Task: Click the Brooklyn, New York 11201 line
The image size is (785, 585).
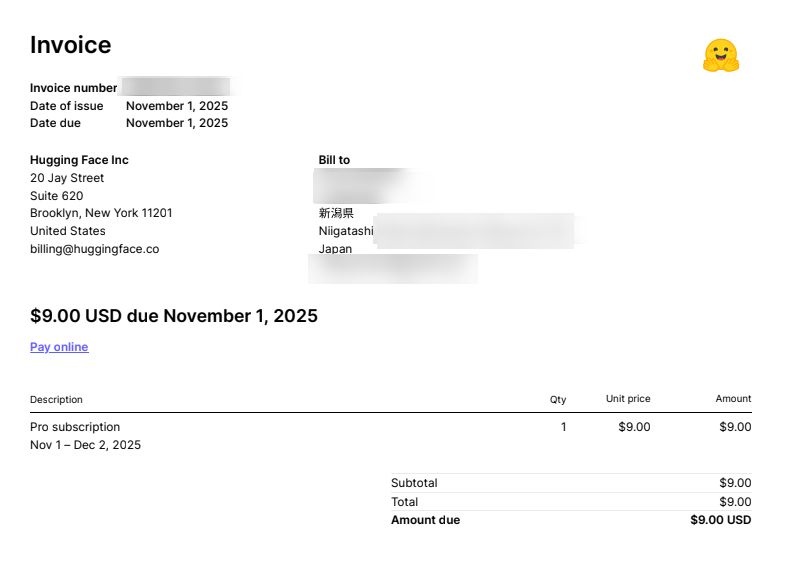Action: pos(101,213)
